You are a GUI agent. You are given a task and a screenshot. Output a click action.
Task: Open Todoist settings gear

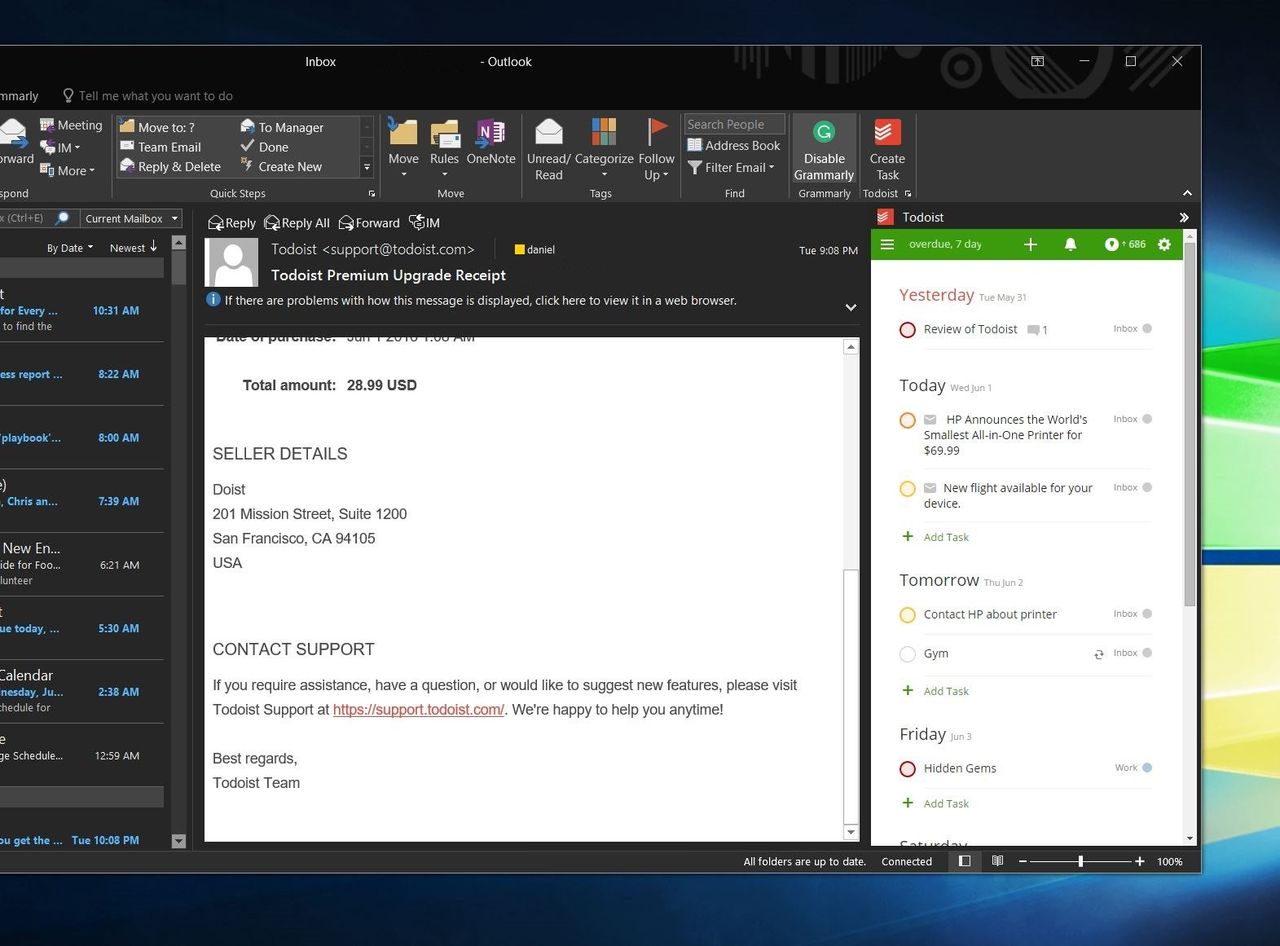tap(1164, 244)
